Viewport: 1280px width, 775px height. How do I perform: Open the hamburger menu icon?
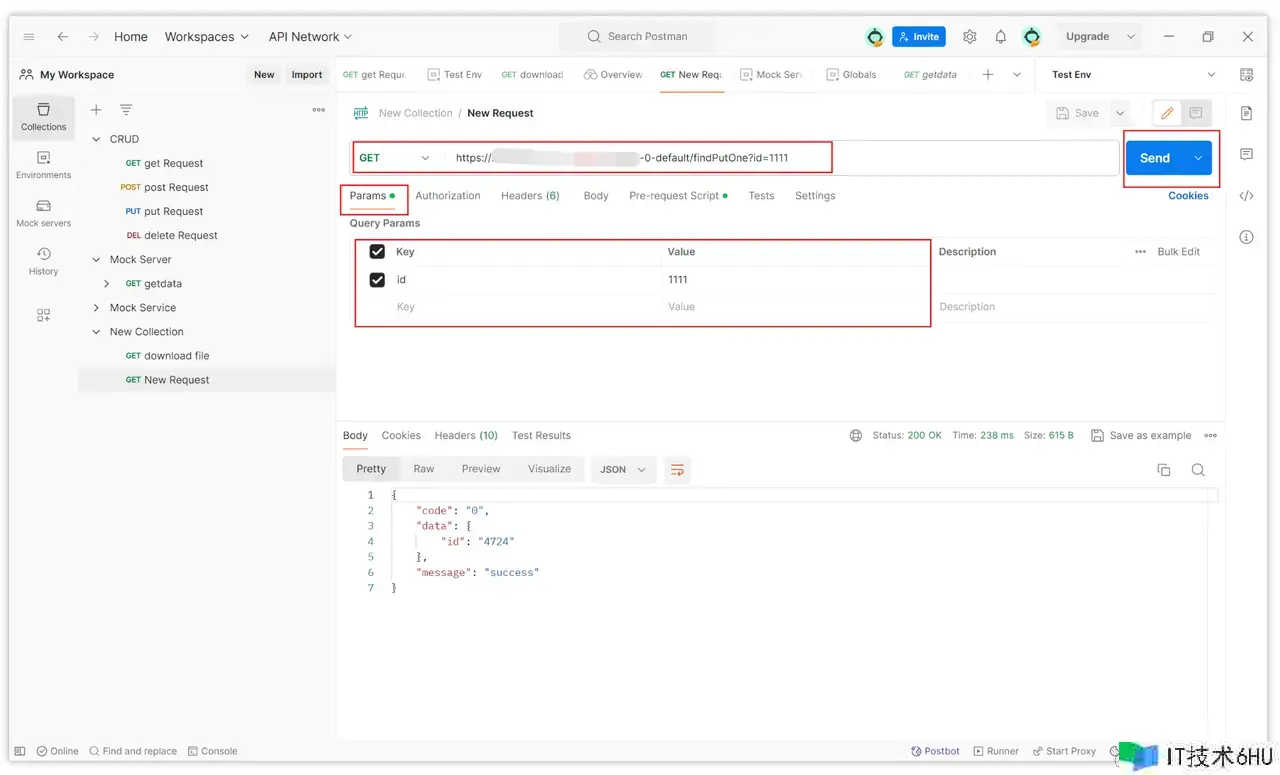click(29, 37)
